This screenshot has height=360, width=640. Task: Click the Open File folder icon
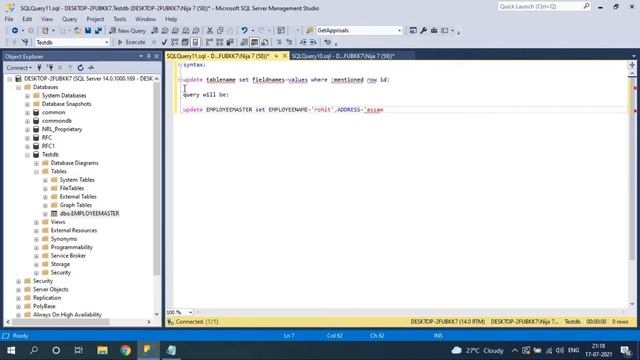[x=77, y=31]
